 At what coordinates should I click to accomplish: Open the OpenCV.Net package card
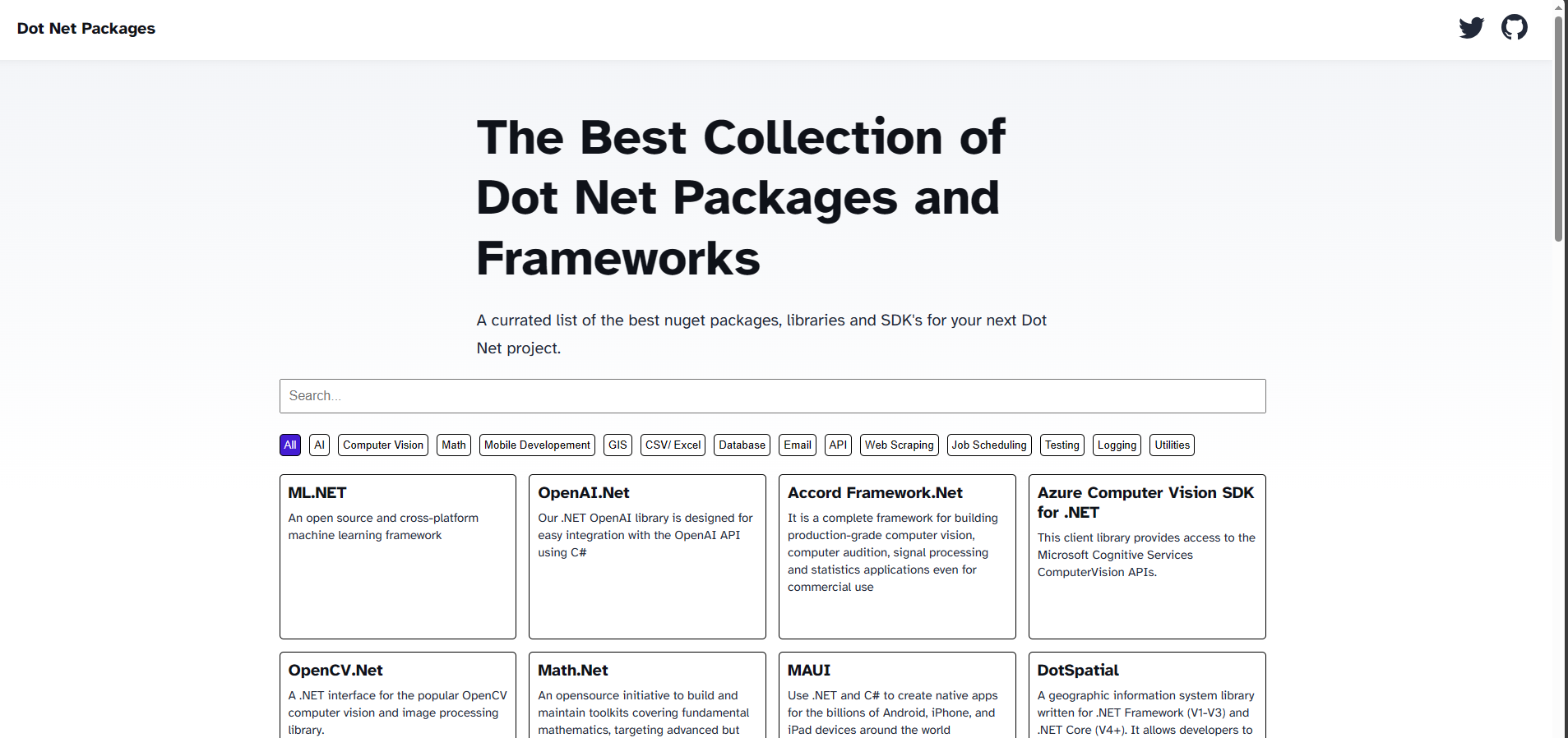coord(398,694)
